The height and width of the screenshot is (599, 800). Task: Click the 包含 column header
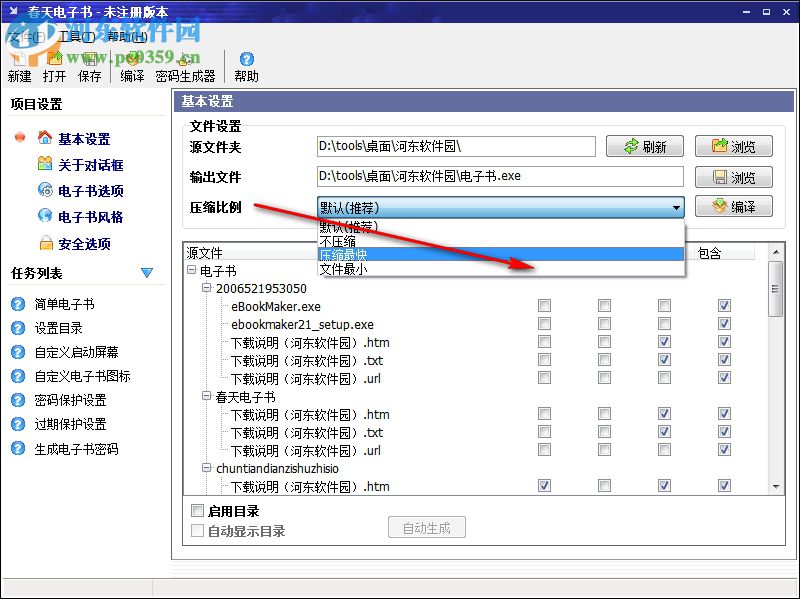[x=724, y=253]
